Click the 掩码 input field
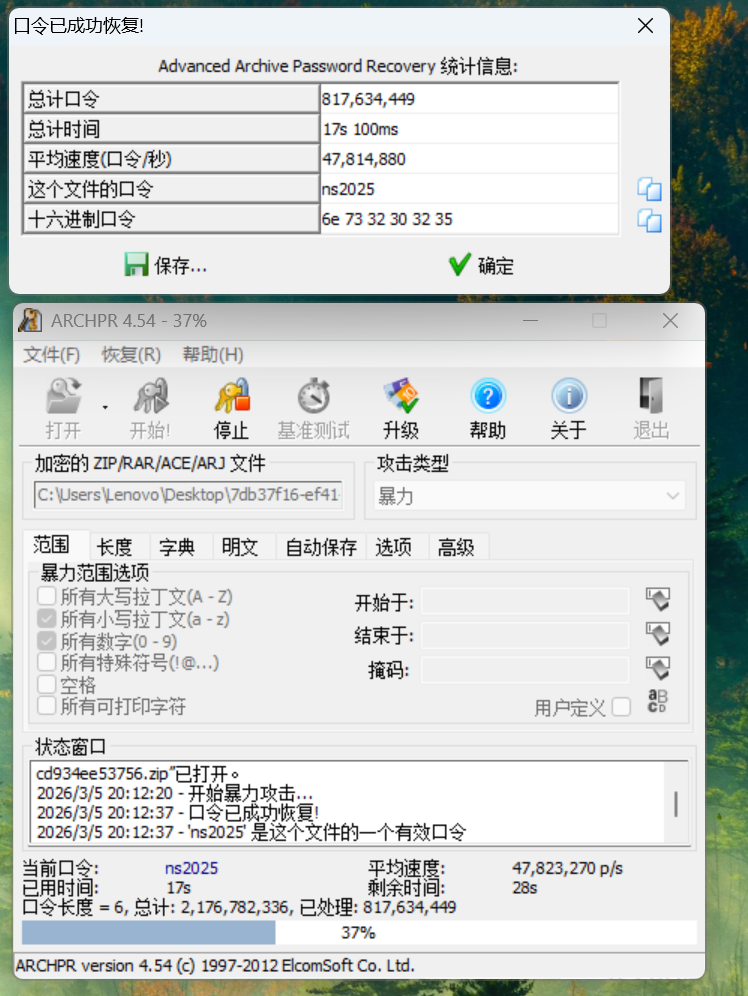The image size is (748, 996). click(x=524, y=670)
